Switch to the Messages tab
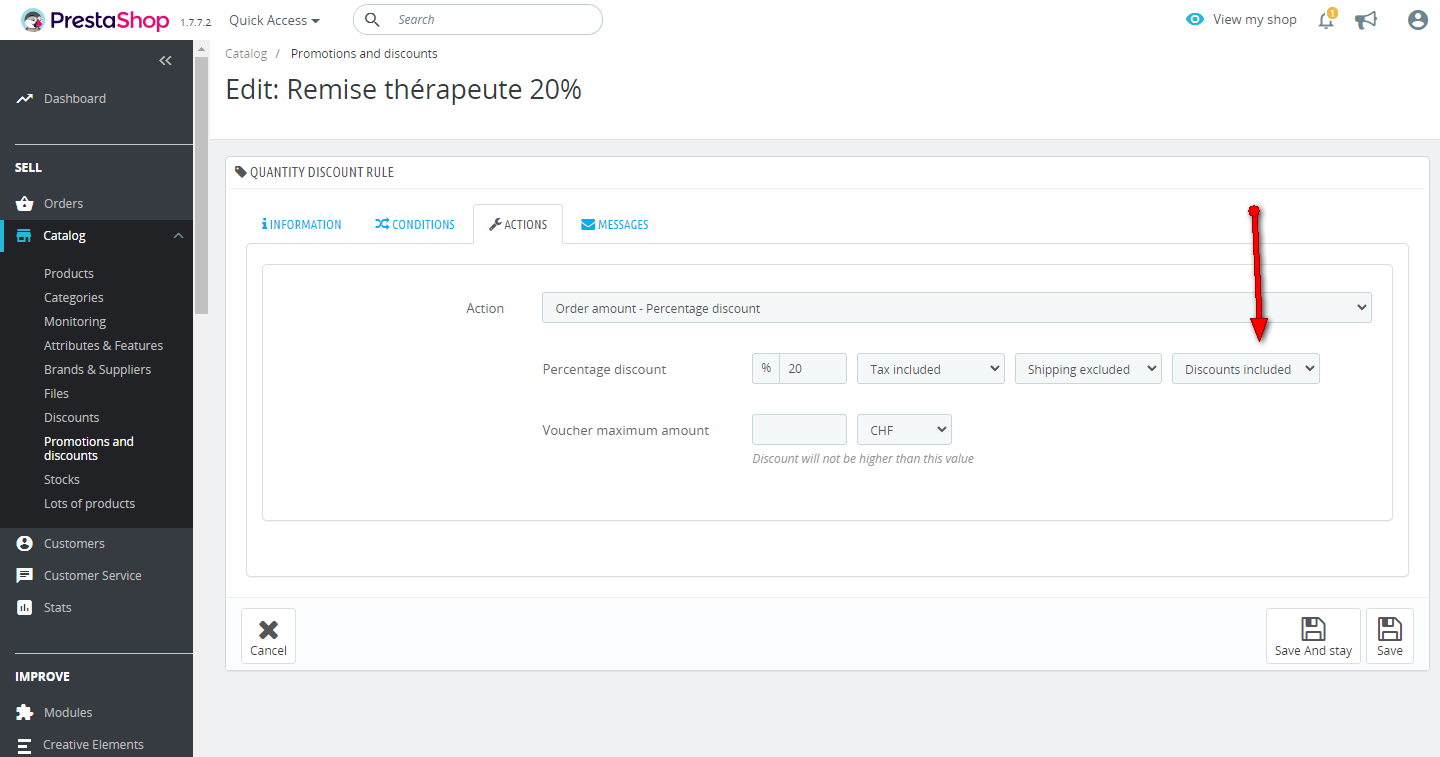This screenshot has width=1440, height=757. click(x=615, y=225)
